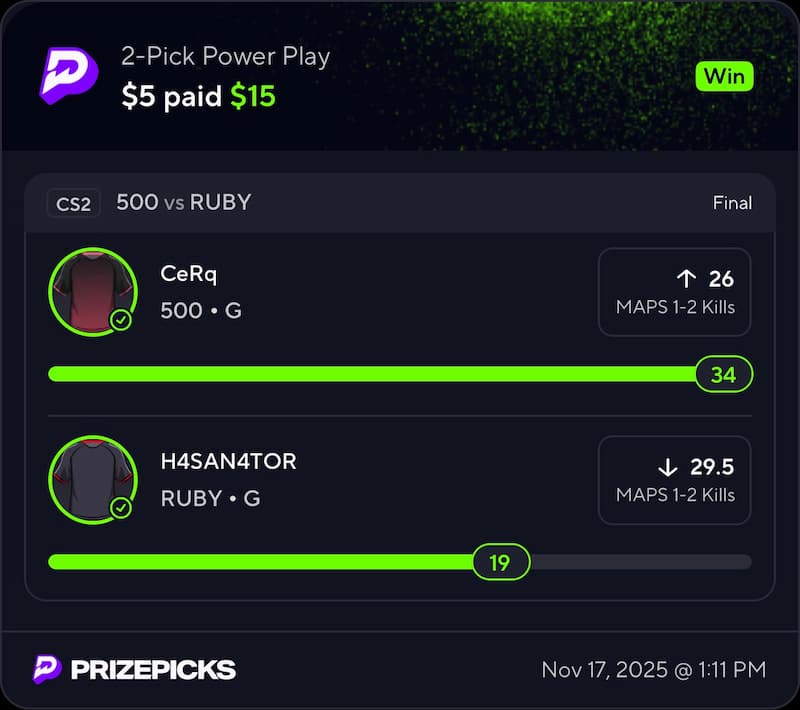Click the green checkmark on H4SAN4TOR's avatar

tap(121, 509)
